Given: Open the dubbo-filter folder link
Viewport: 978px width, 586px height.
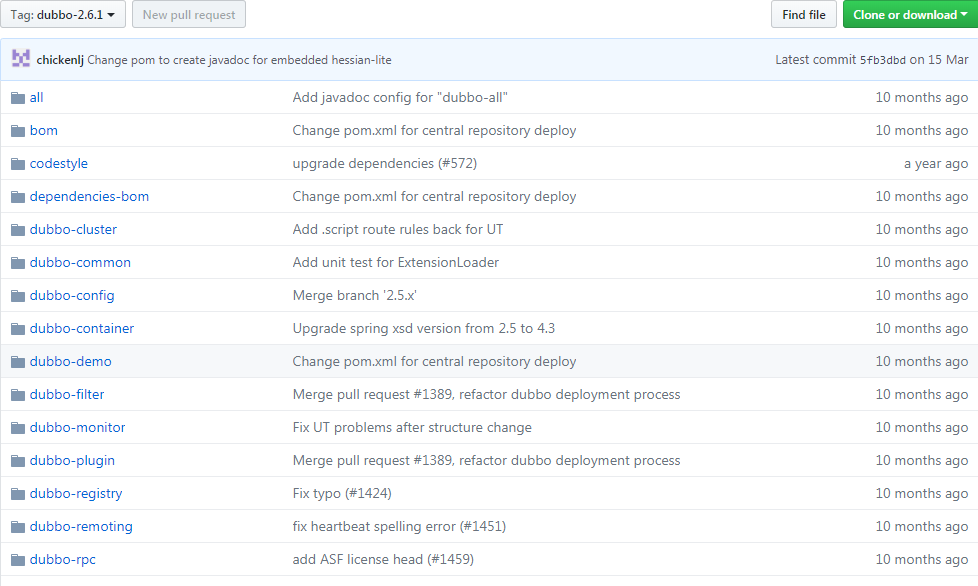Looking at the screenshot, I should (67, 395).
